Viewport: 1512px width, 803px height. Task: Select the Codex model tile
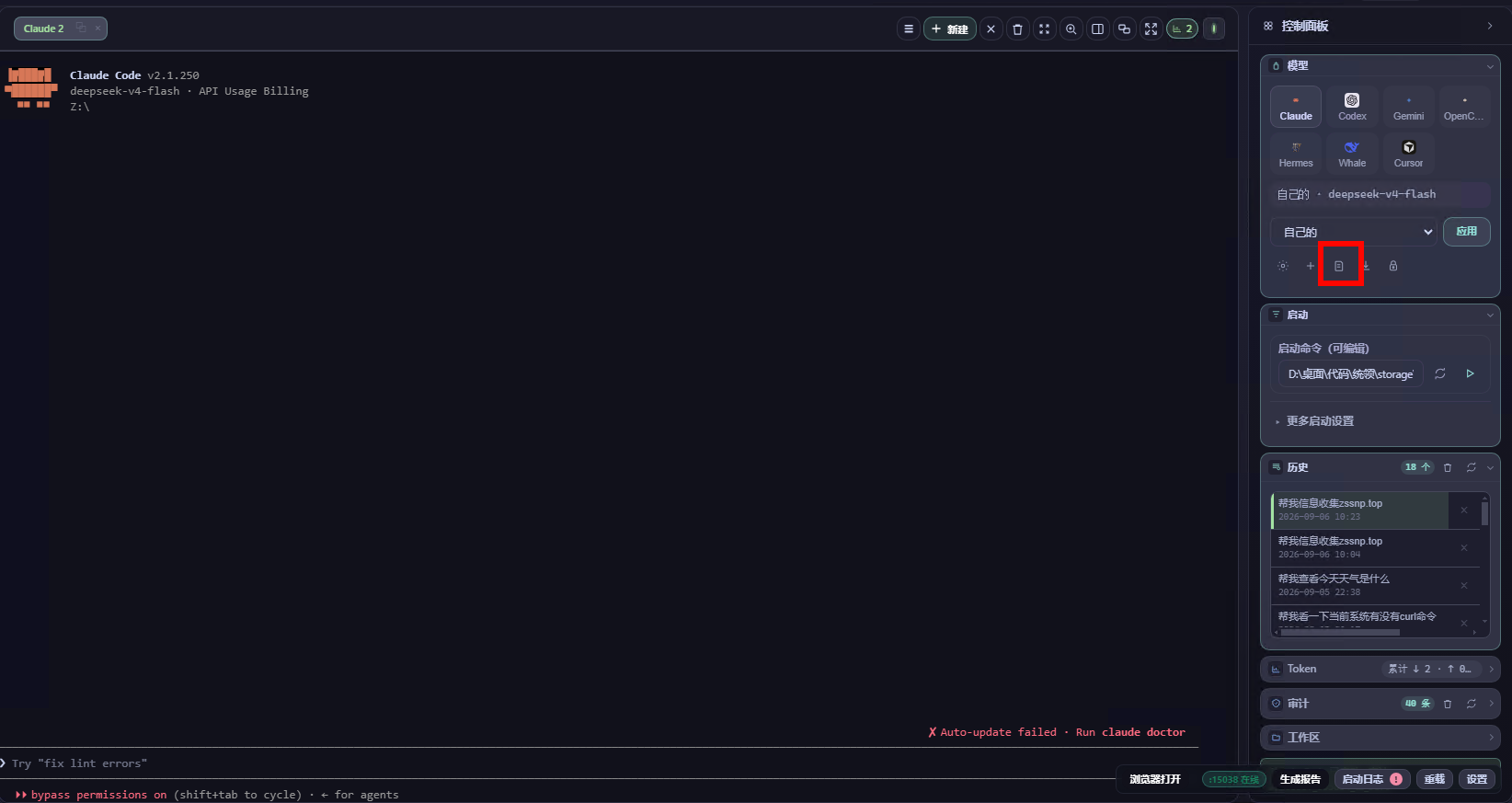tap(1352, 107)
